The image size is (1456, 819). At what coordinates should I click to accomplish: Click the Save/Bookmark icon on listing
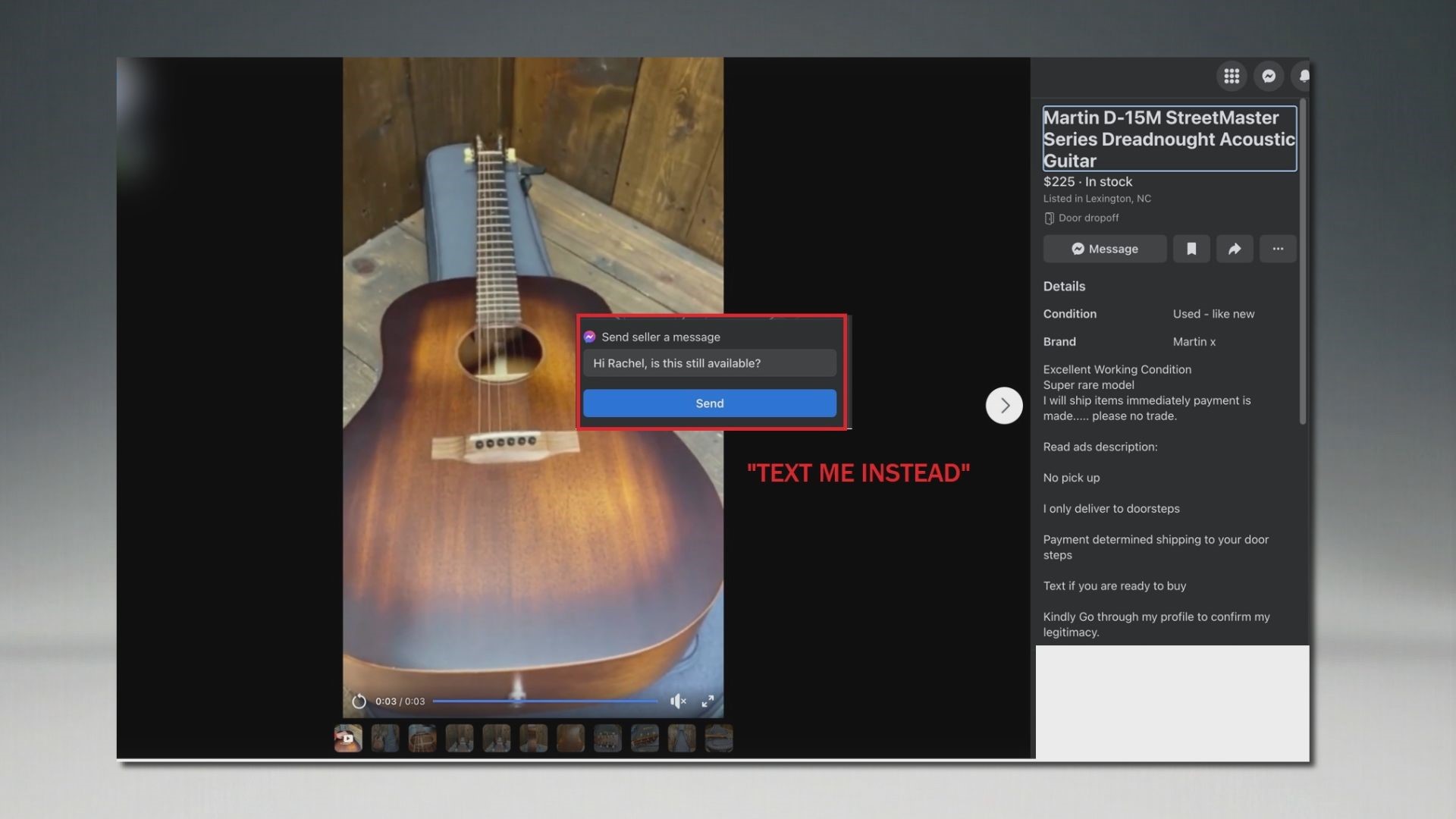point(1191,248)
